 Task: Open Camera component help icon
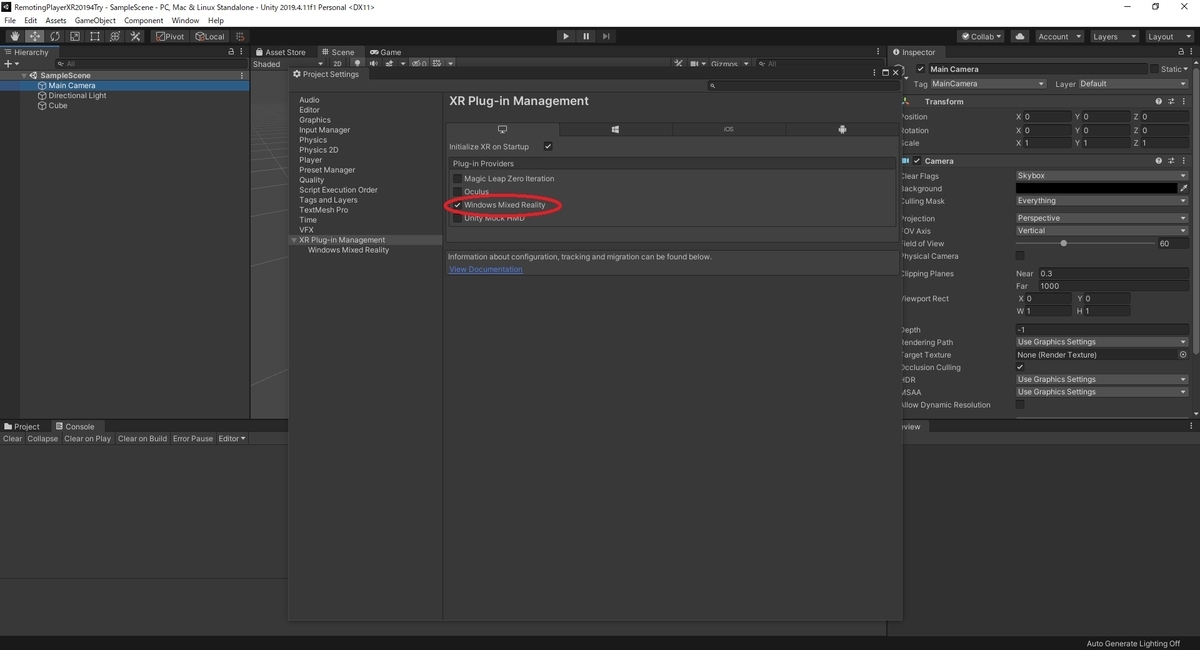point(1159,160)
